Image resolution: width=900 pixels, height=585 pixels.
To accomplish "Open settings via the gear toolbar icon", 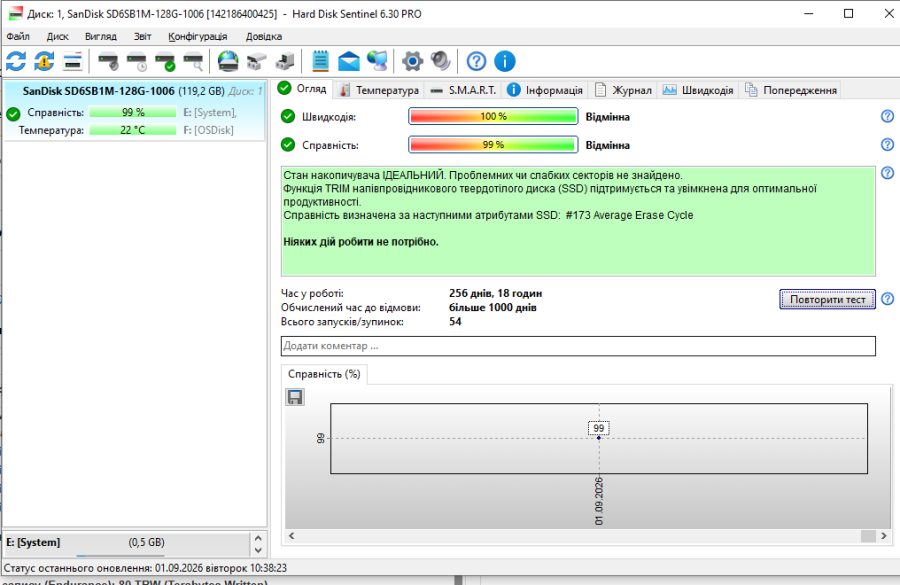I will [x=412, y=61].
